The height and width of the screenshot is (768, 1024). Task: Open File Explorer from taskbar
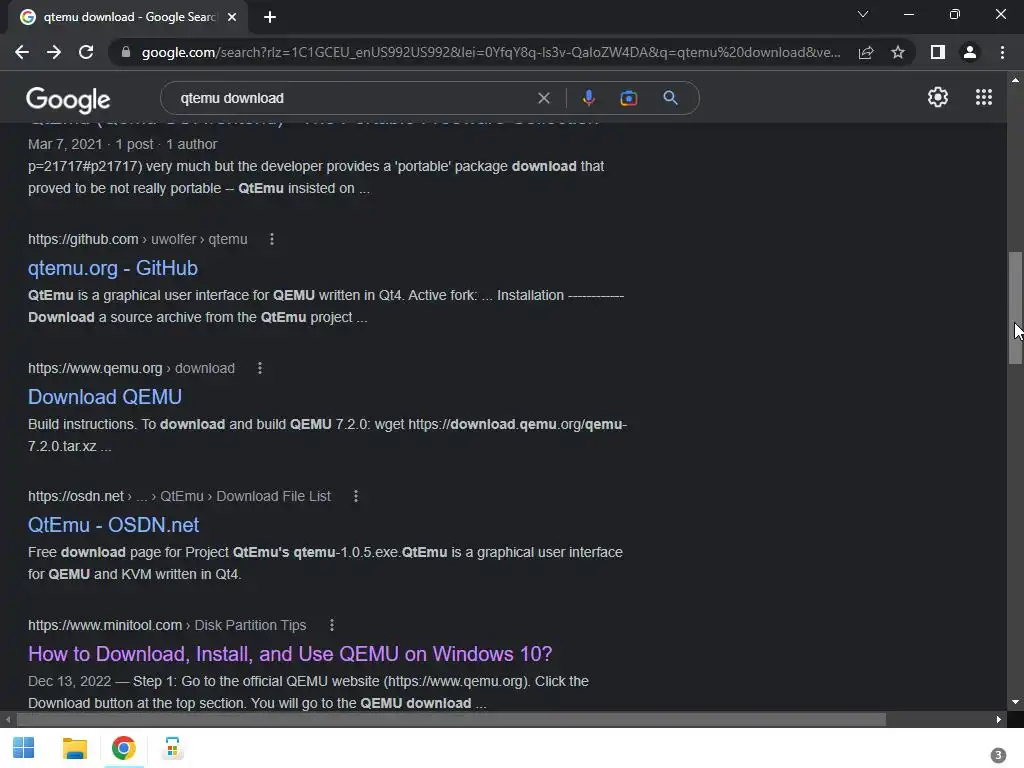click(x=74, y=748)
